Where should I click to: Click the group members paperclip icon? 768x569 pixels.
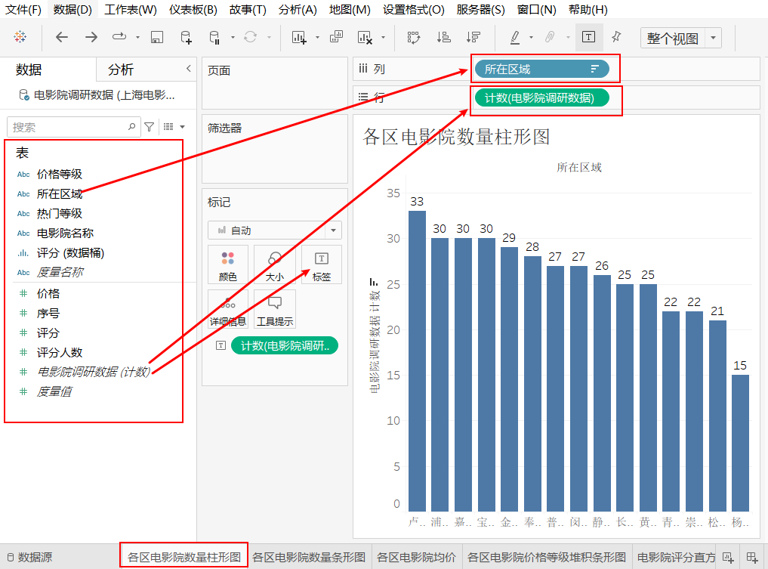[550, 37]
